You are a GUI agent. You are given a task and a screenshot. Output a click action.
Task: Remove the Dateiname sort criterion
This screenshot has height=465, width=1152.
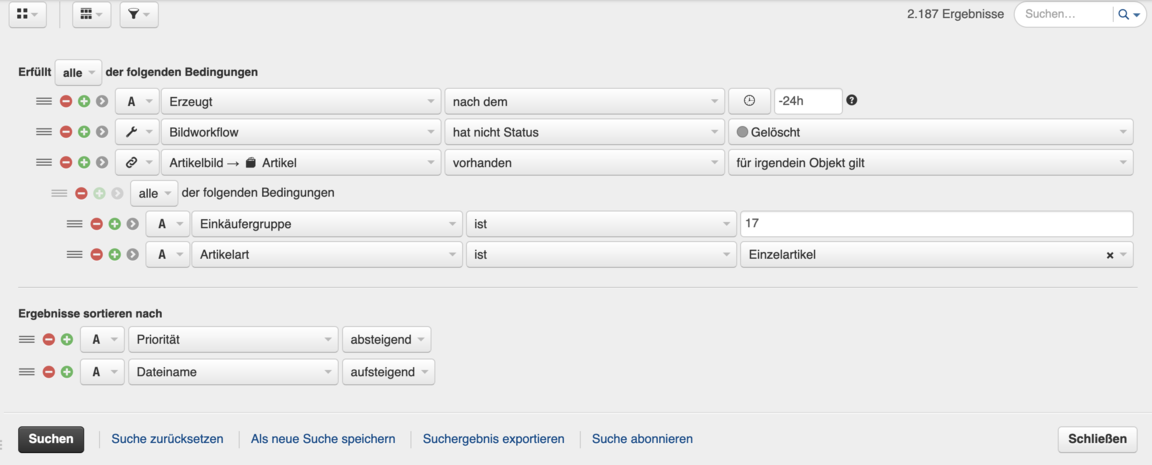pos(48,372)
